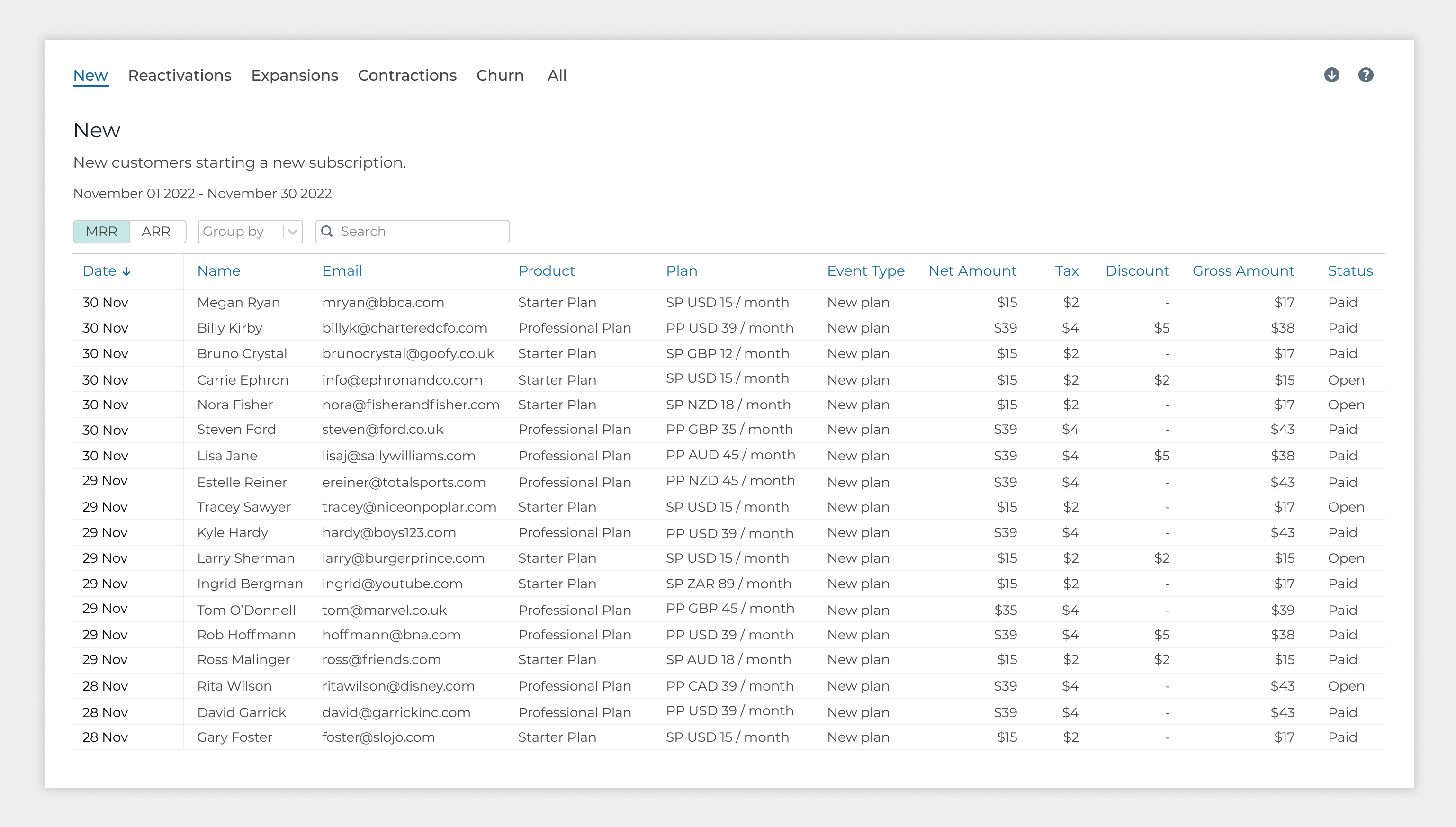Open the Expansions tab
1456x827 pixels.
tap(295, 75)
